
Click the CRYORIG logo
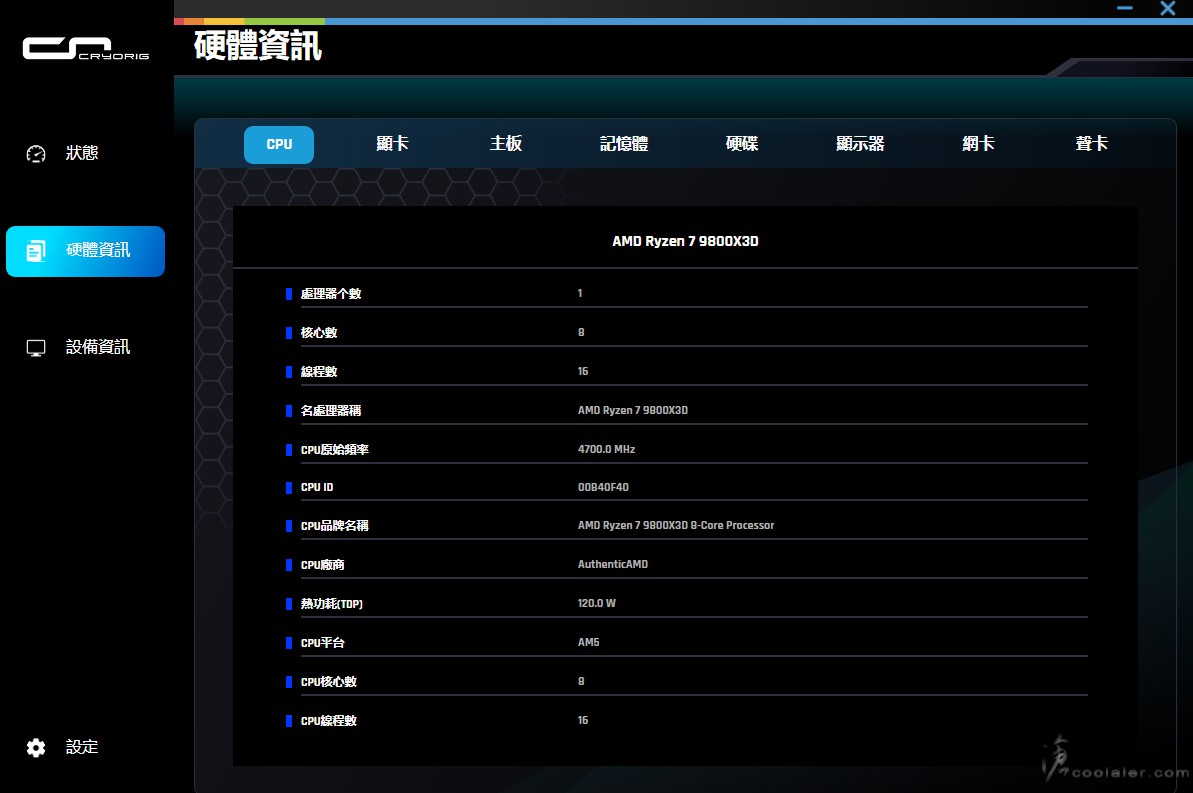pos(85,48)
